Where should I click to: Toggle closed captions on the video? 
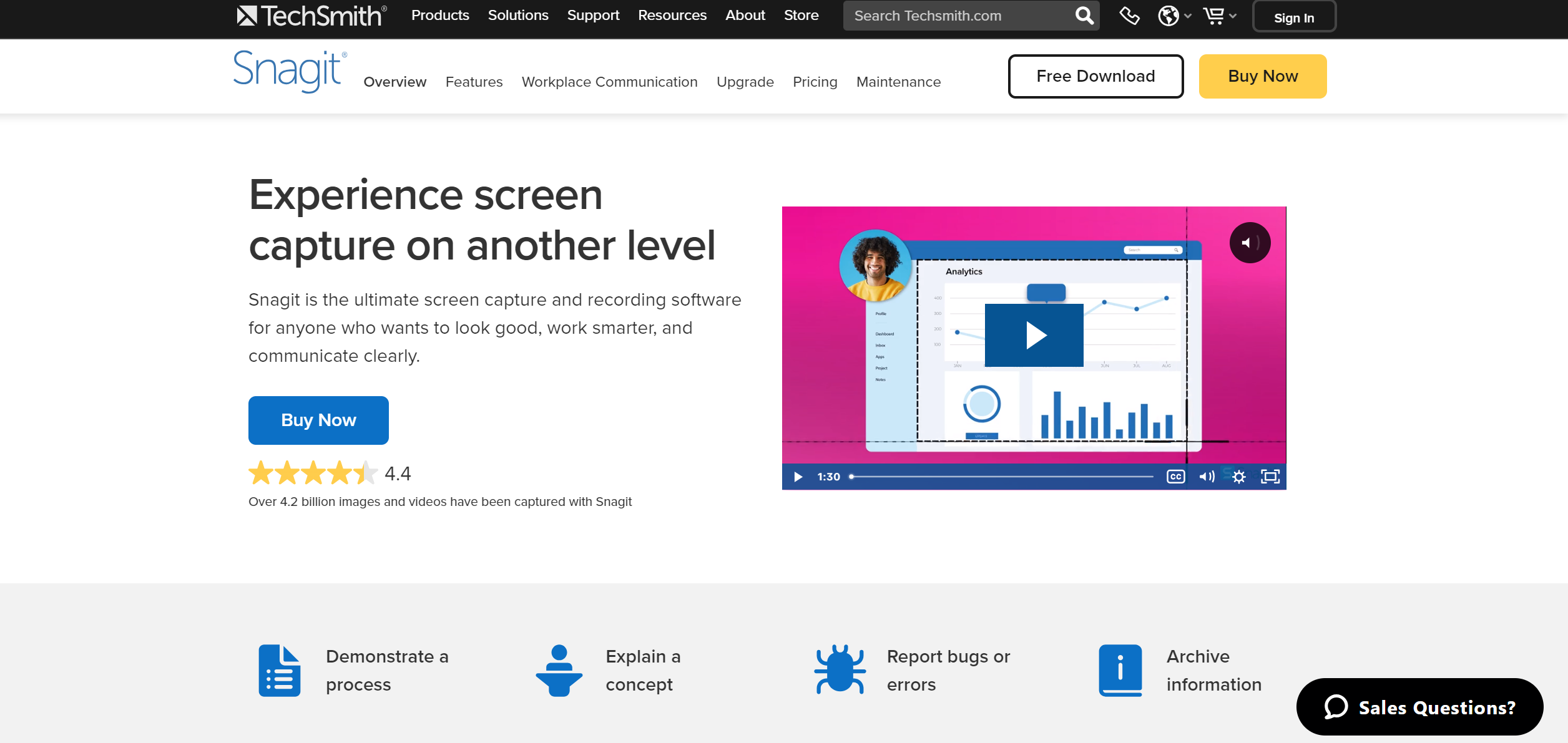(1175, 477)
